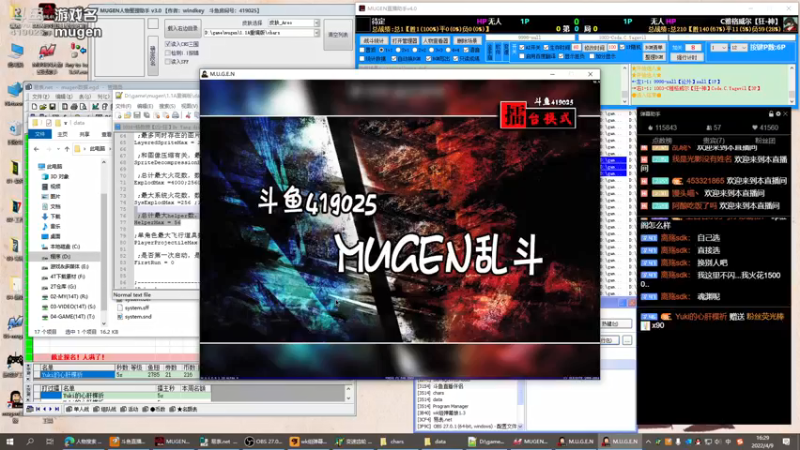Open the 搜索(S) menu in text editor
This screenshot has height=450, width=800.
point(167,106)
